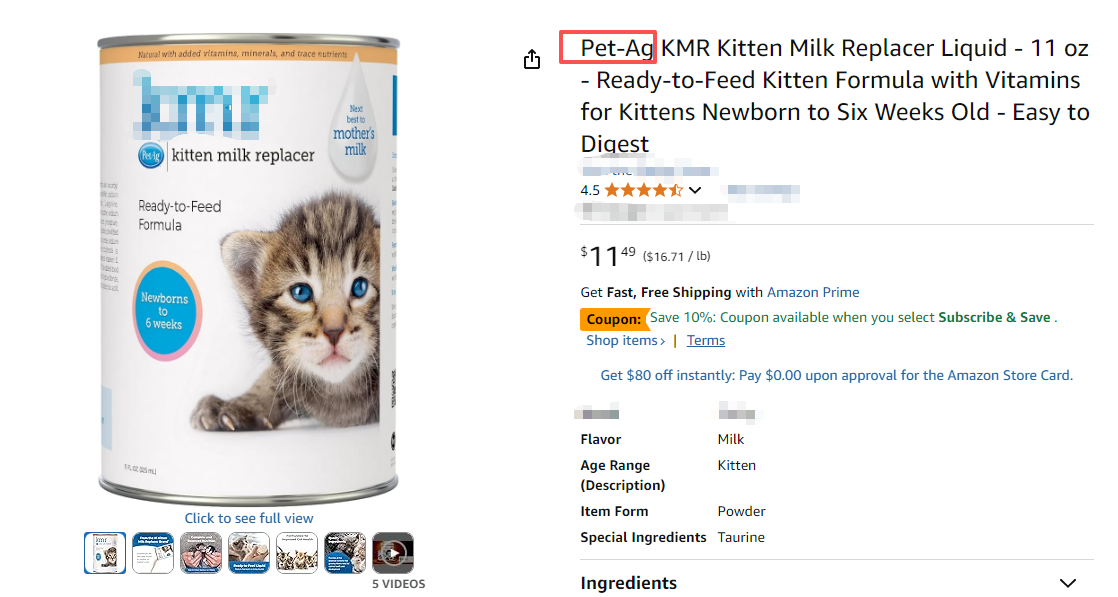This screenshot has height=597, width=1118.
Task: Select the second thumbnail in the image strip
Action: (153, 553)
